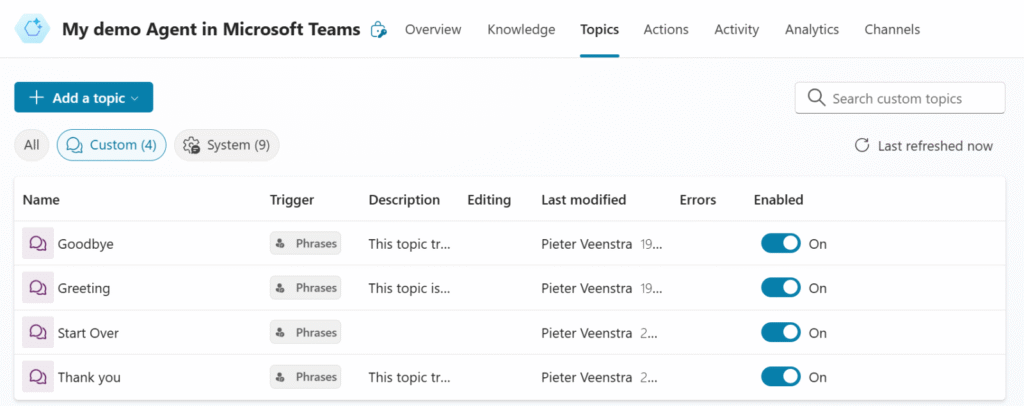
Task: Click the Thank you topic chat icon
Action: (38, 377)
